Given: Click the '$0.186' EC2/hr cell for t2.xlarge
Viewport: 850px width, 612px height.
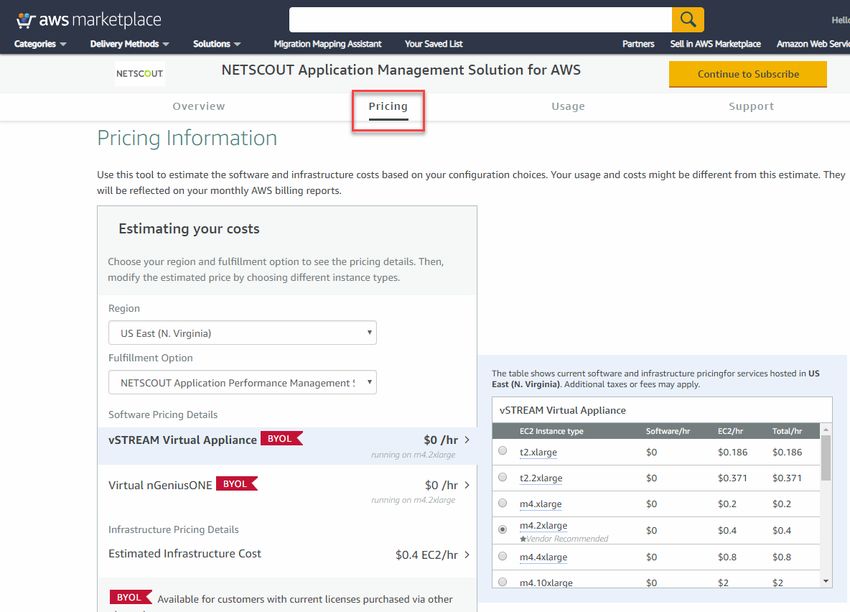Looking at the screenshot, I should [732, 452].
